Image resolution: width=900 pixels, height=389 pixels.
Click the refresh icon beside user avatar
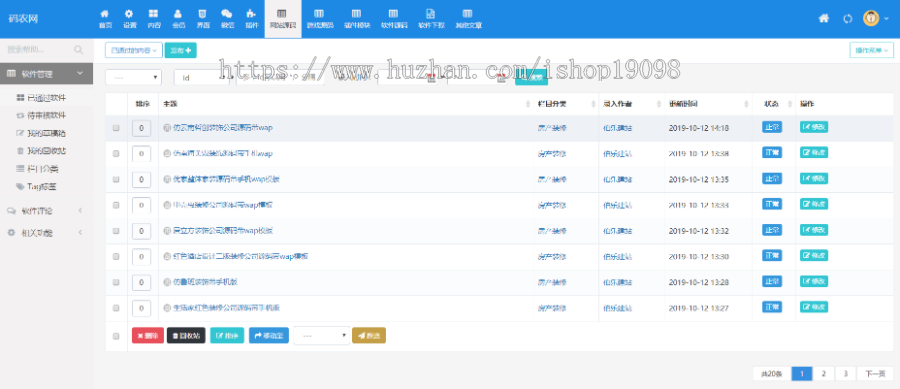pos(847,18)
